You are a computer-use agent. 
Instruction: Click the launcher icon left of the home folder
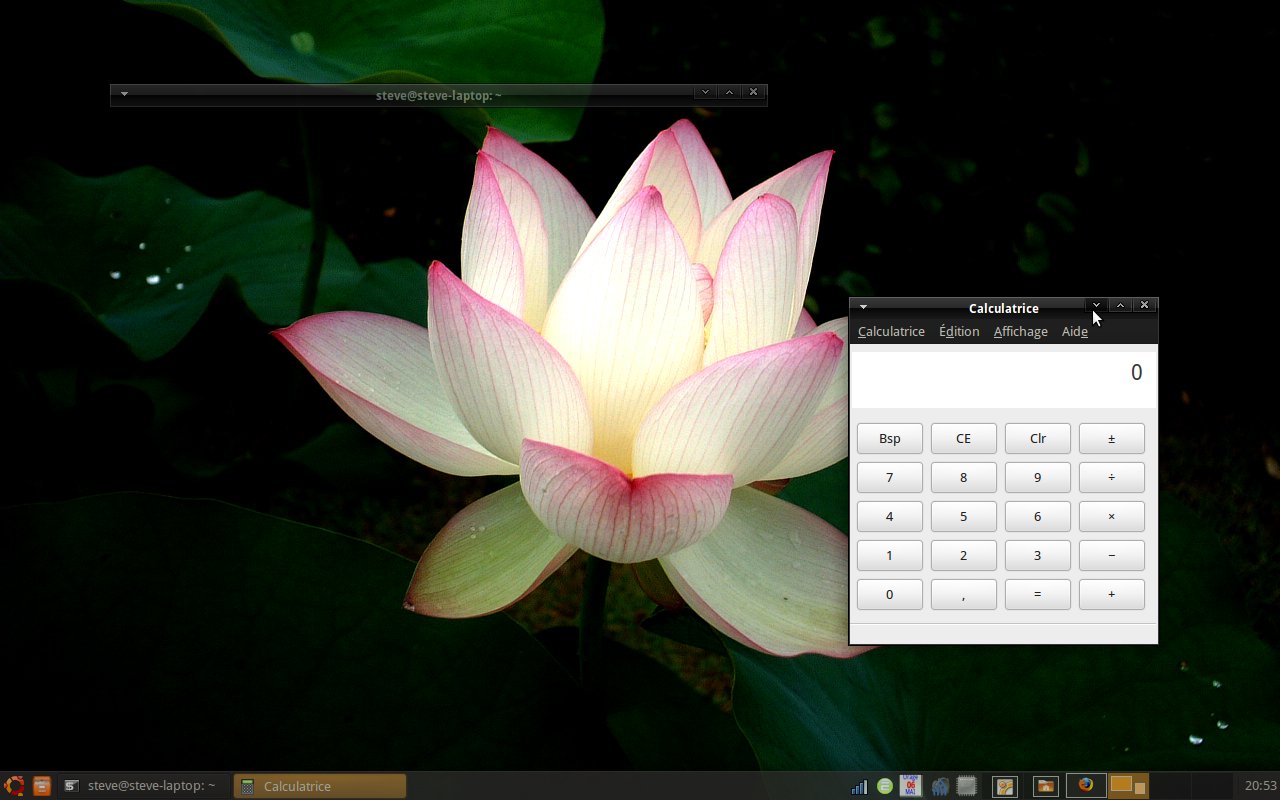pyautogui.click(x=1004, y=786)
